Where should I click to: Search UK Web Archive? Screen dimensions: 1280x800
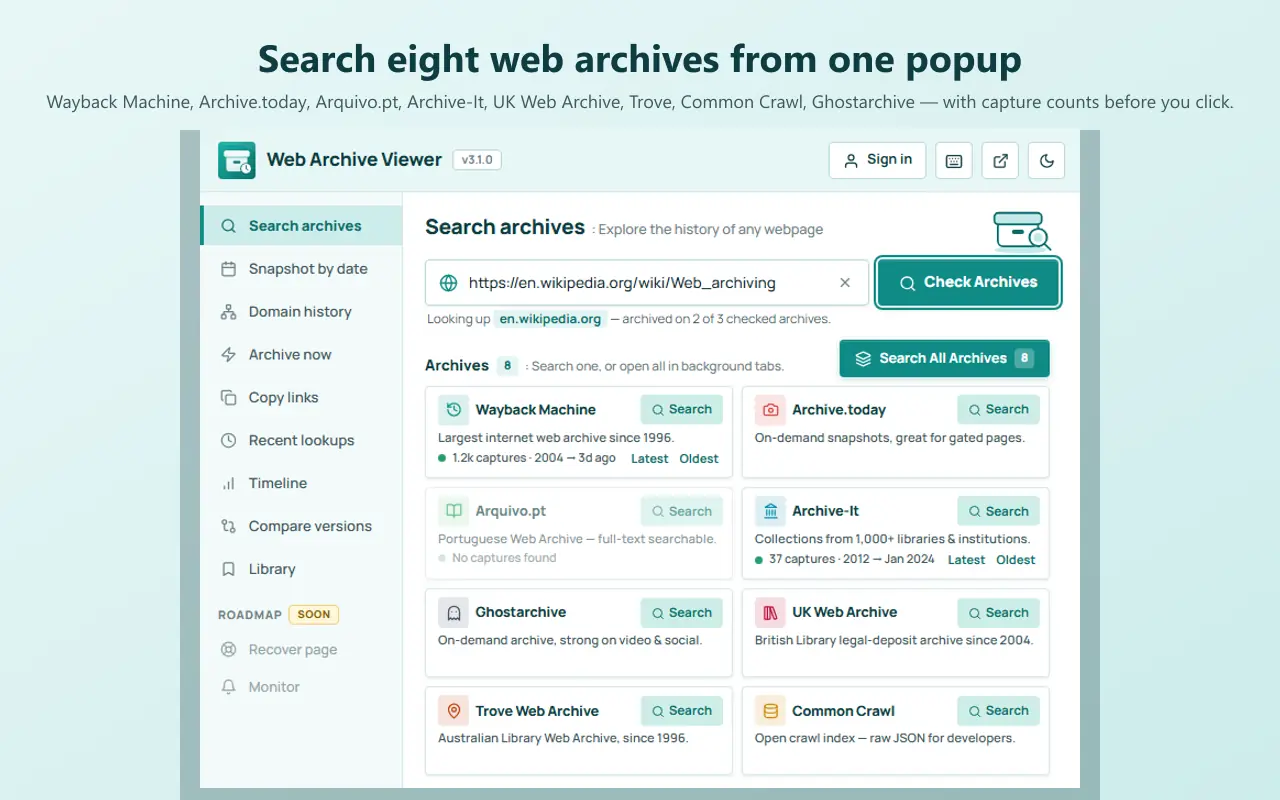click(x=998, y=613)
